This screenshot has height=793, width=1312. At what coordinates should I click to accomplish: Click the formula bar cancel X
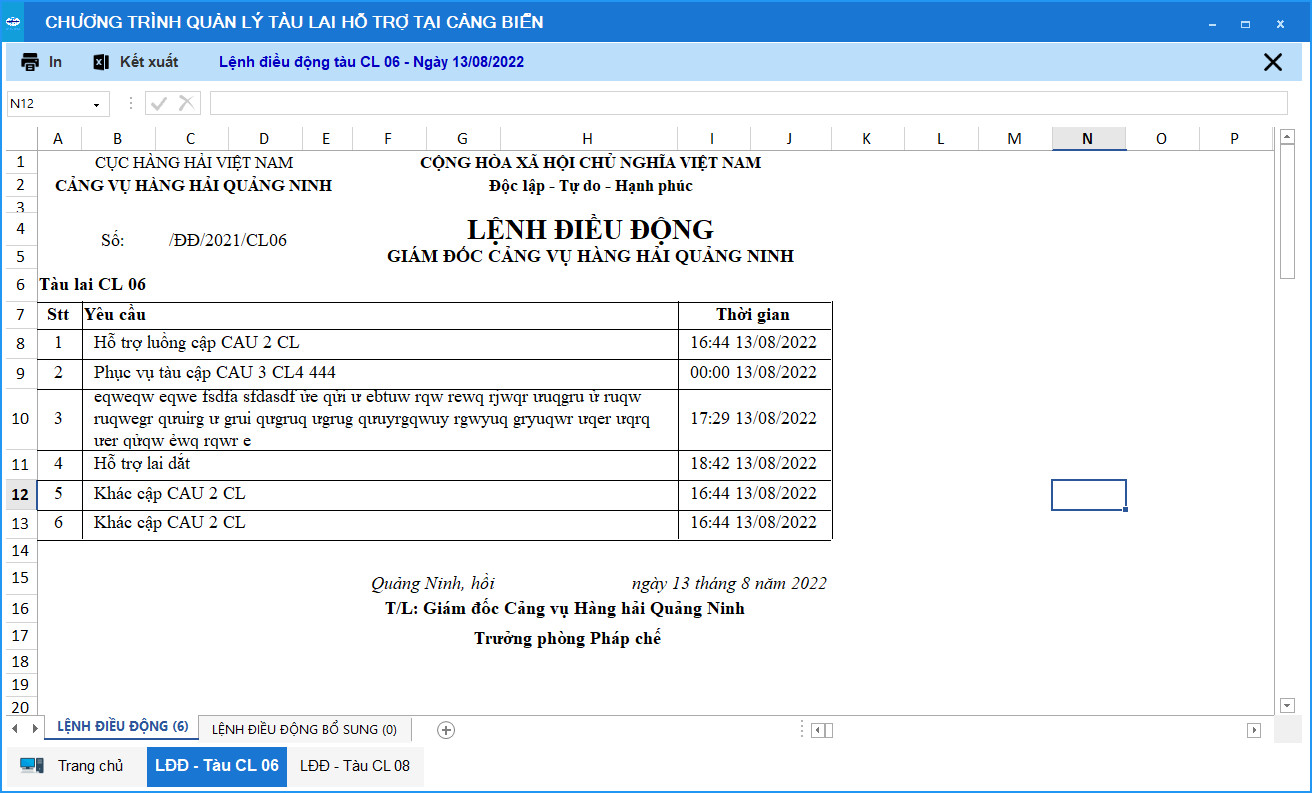coord(187,103)
